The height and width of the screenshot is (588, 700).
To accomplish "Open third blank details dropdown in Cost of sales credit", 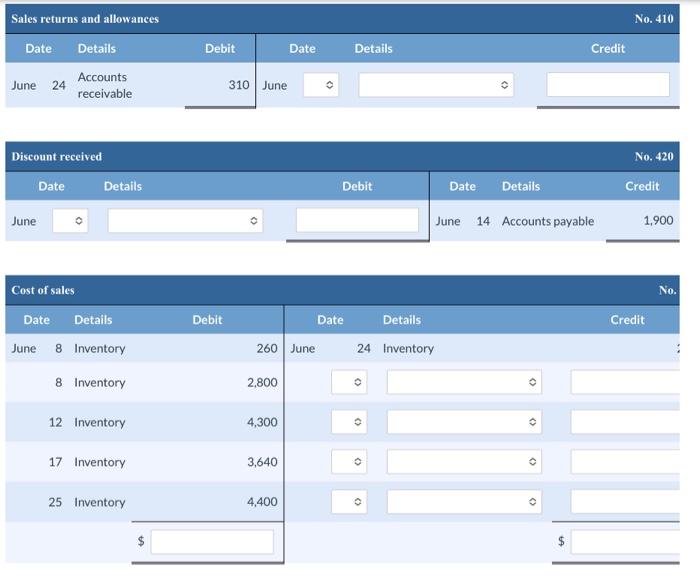I will click(x=464, y=462).
